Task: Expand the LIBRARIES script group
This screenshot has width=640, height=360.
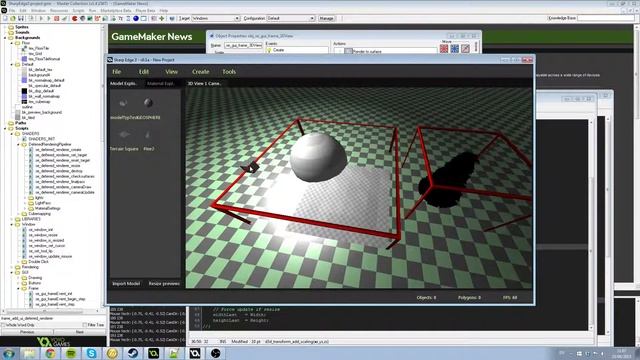Action: (x=12, y=219)
